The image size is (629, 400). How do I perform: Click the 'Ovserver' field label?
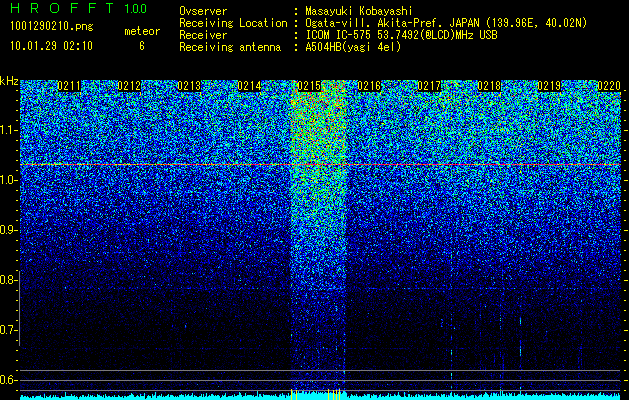(203, 11)
